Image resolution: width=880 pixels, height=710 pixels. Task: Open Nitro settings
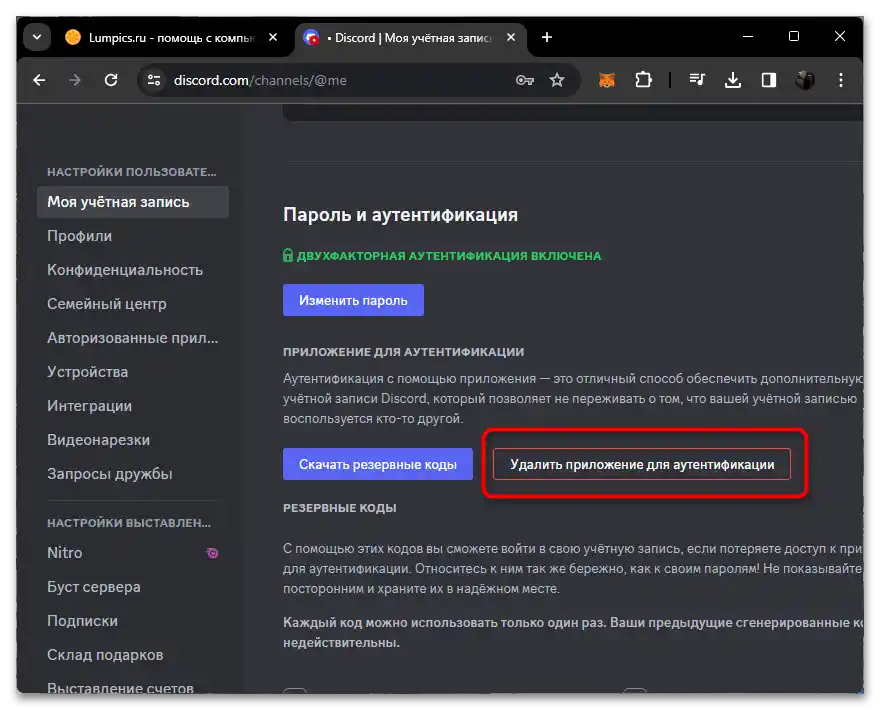(x=132, y=553)
